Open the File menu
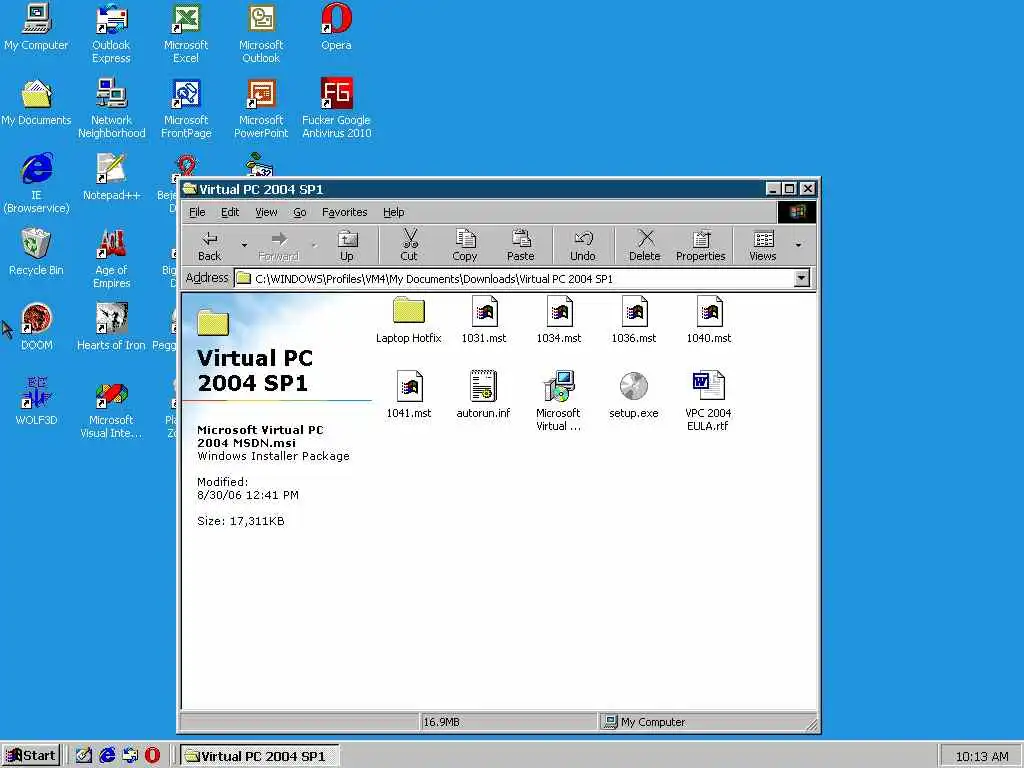The height and width of the screenshot is (768, 1024). pos(197,212)
